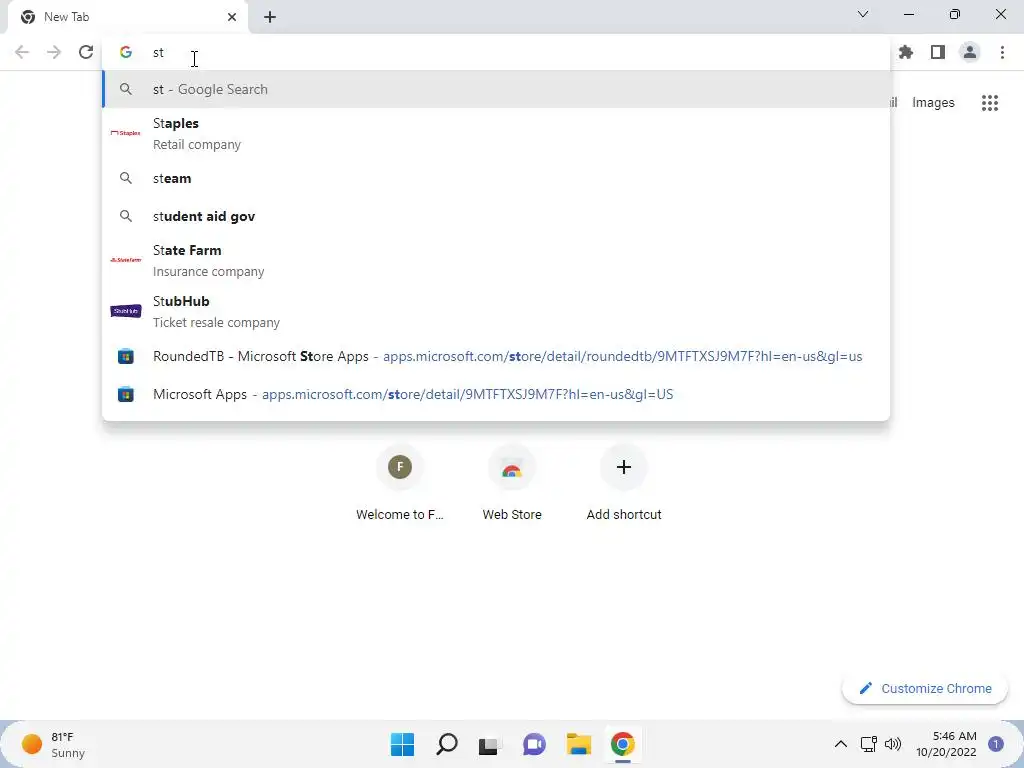The height and width of the screenshot is (768, 1024).
Task: Select the StubHub suggestion
Action: coord(496,312)
